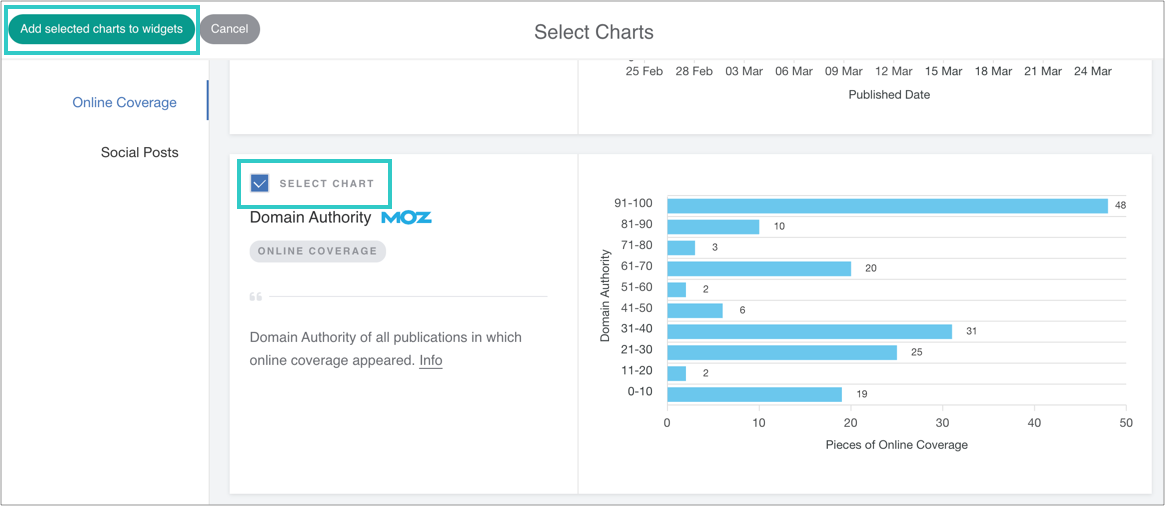Uncheck the Select Chart checkbox

tap(260, 183)
